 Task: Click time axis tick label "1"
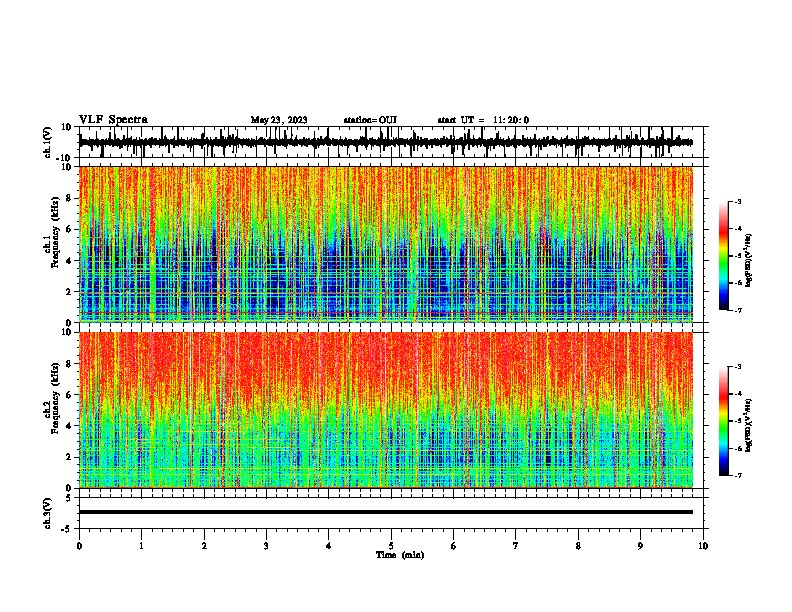tap(141, 546)
